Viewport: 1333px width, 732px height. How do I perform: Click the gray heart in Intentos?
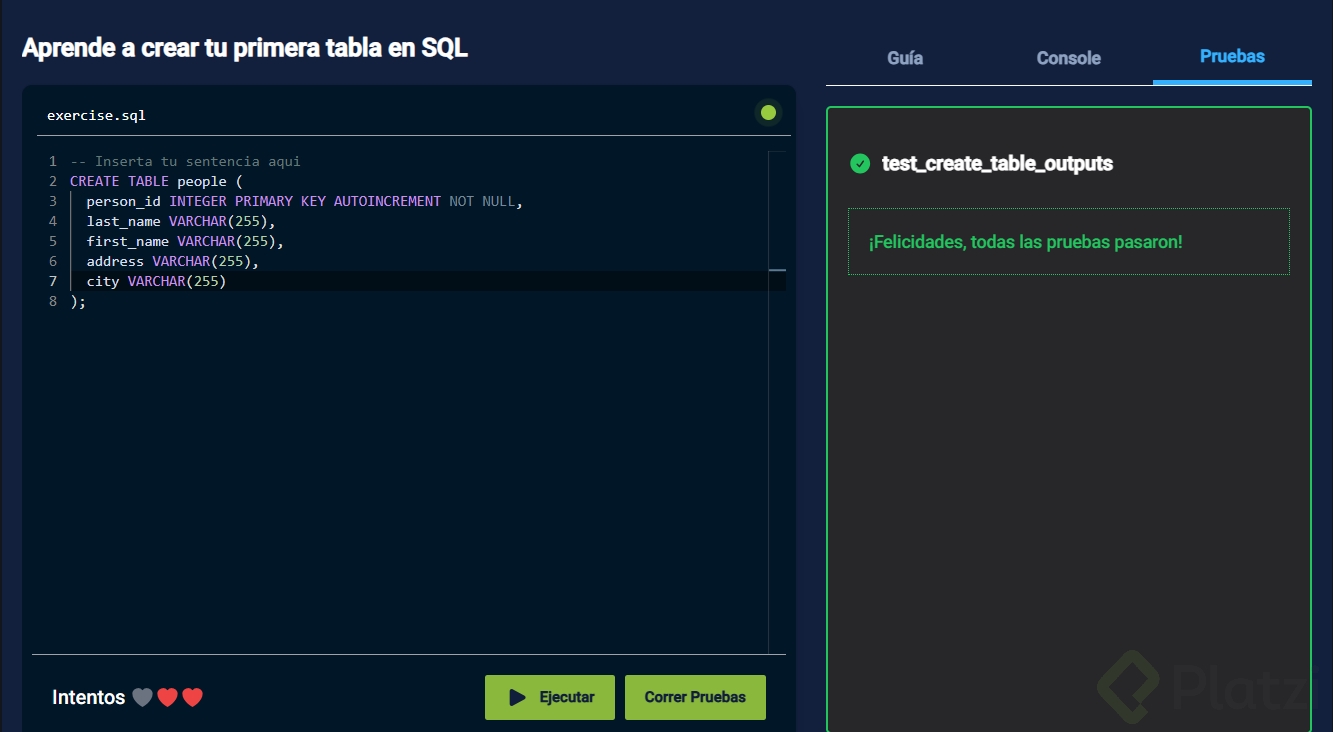pos(142,698)
